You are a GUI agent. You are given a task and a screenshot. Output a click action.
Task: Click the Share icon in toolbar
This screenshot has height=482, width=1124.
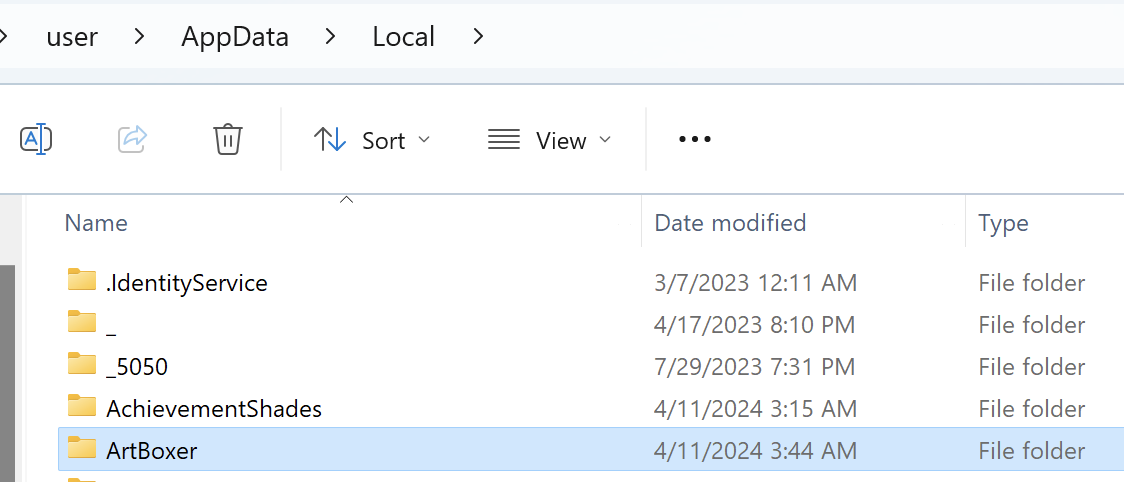[x=132, y=139]
